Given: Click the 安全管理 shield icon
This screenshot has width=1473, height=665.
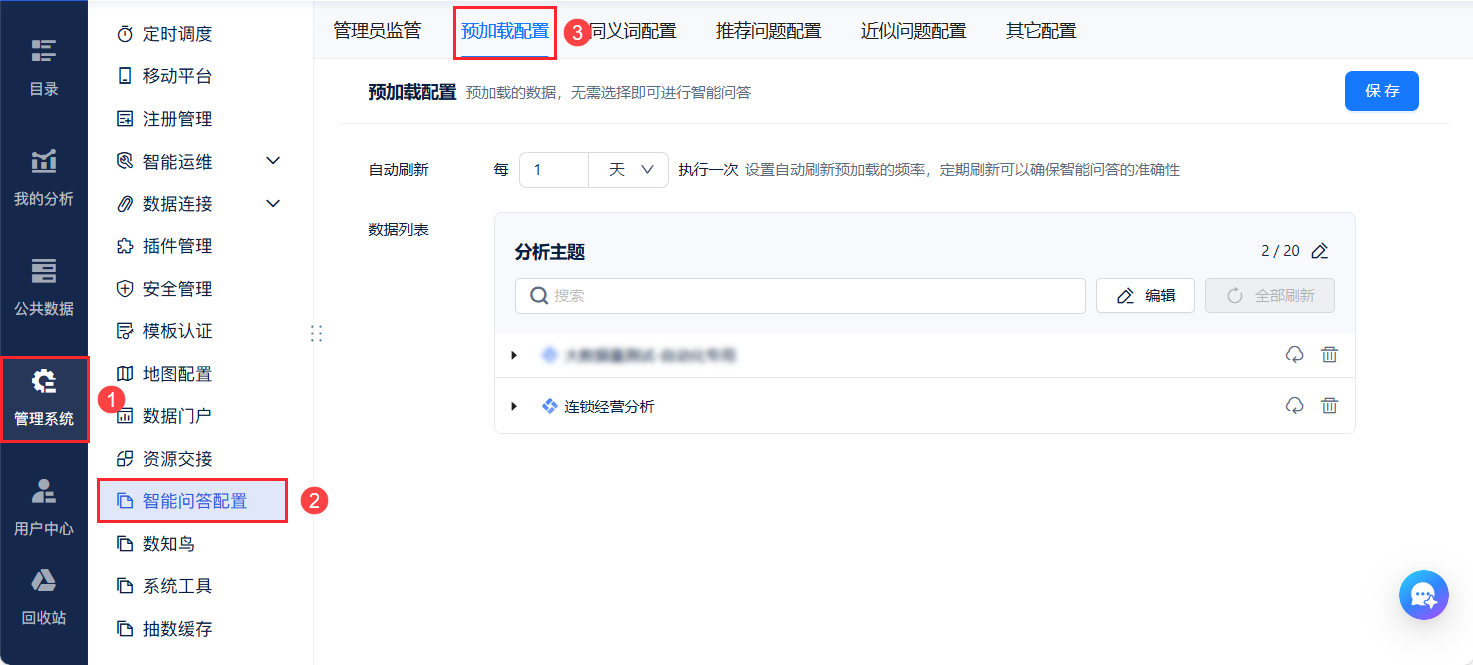Looking at the screenshot, I should click(125, 289).
